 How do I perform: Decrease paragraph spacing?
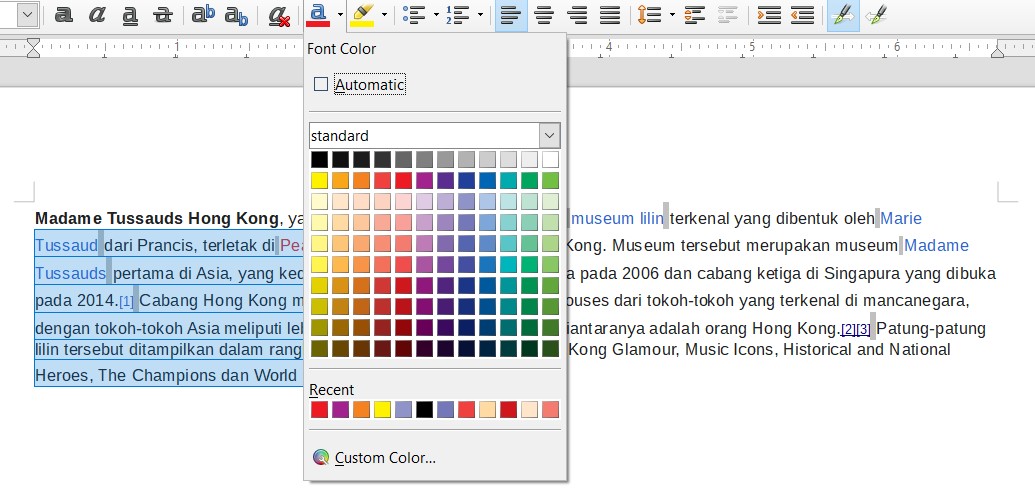727,15
